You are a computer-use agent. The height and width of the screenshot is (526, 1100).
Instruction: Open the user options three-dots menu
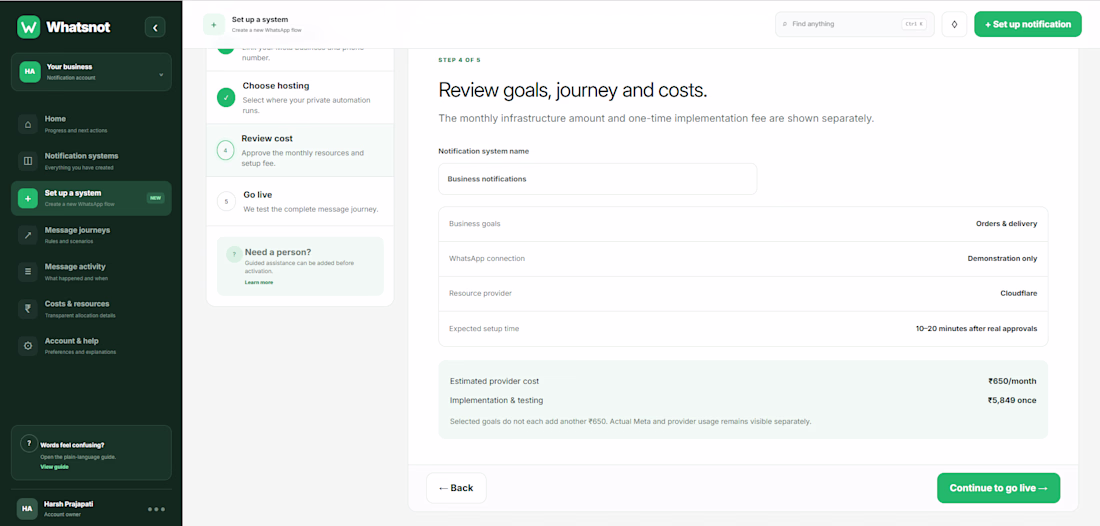click(x=156, y=509)
